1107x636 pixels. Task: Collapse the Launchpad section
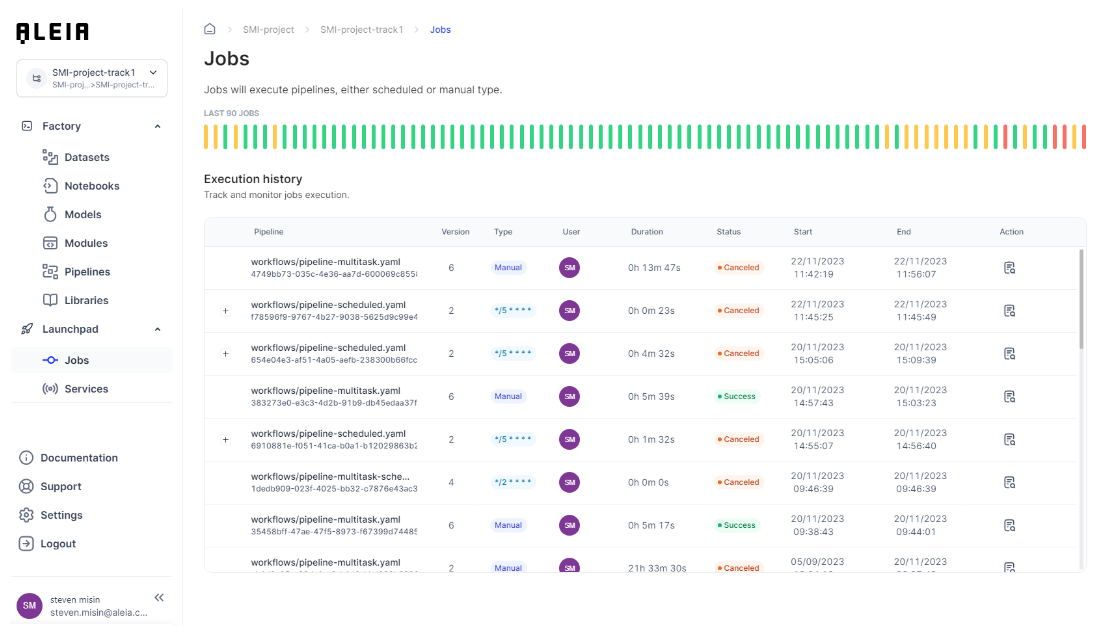click(x=157, y=329)
